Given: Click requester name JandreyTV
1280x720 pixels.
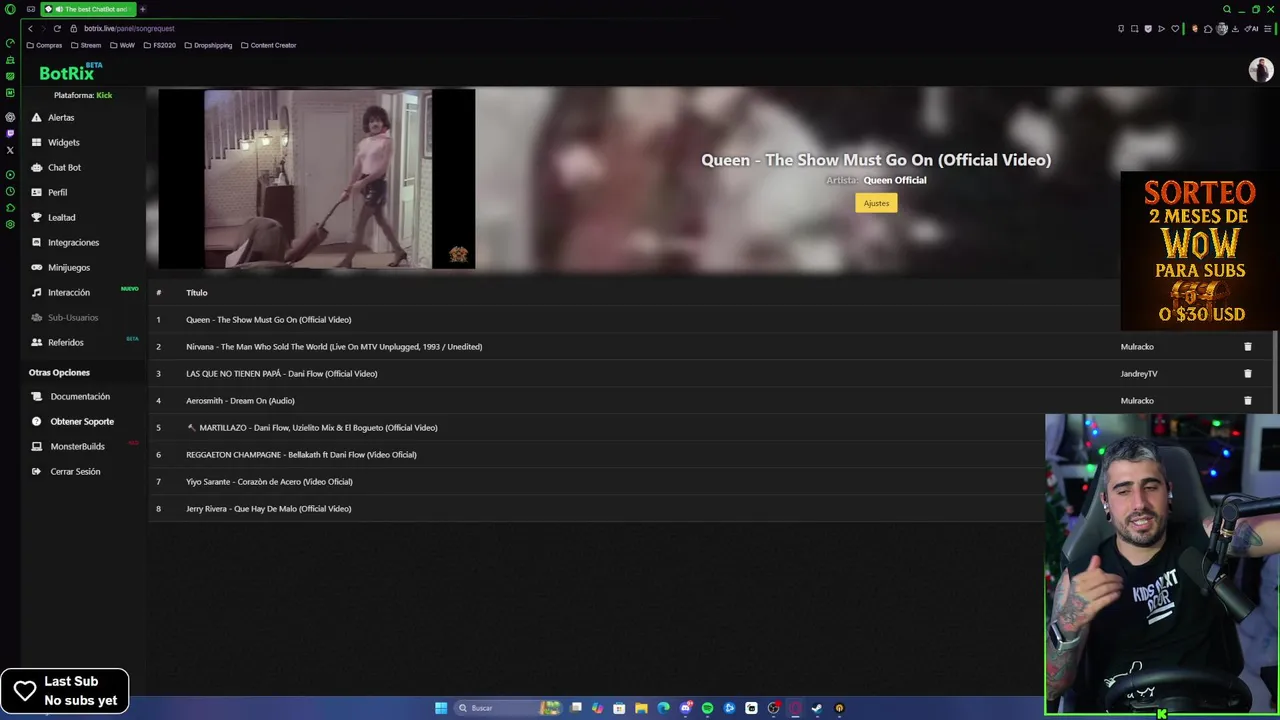Looking at the screenshot, I should [1139, 374].
